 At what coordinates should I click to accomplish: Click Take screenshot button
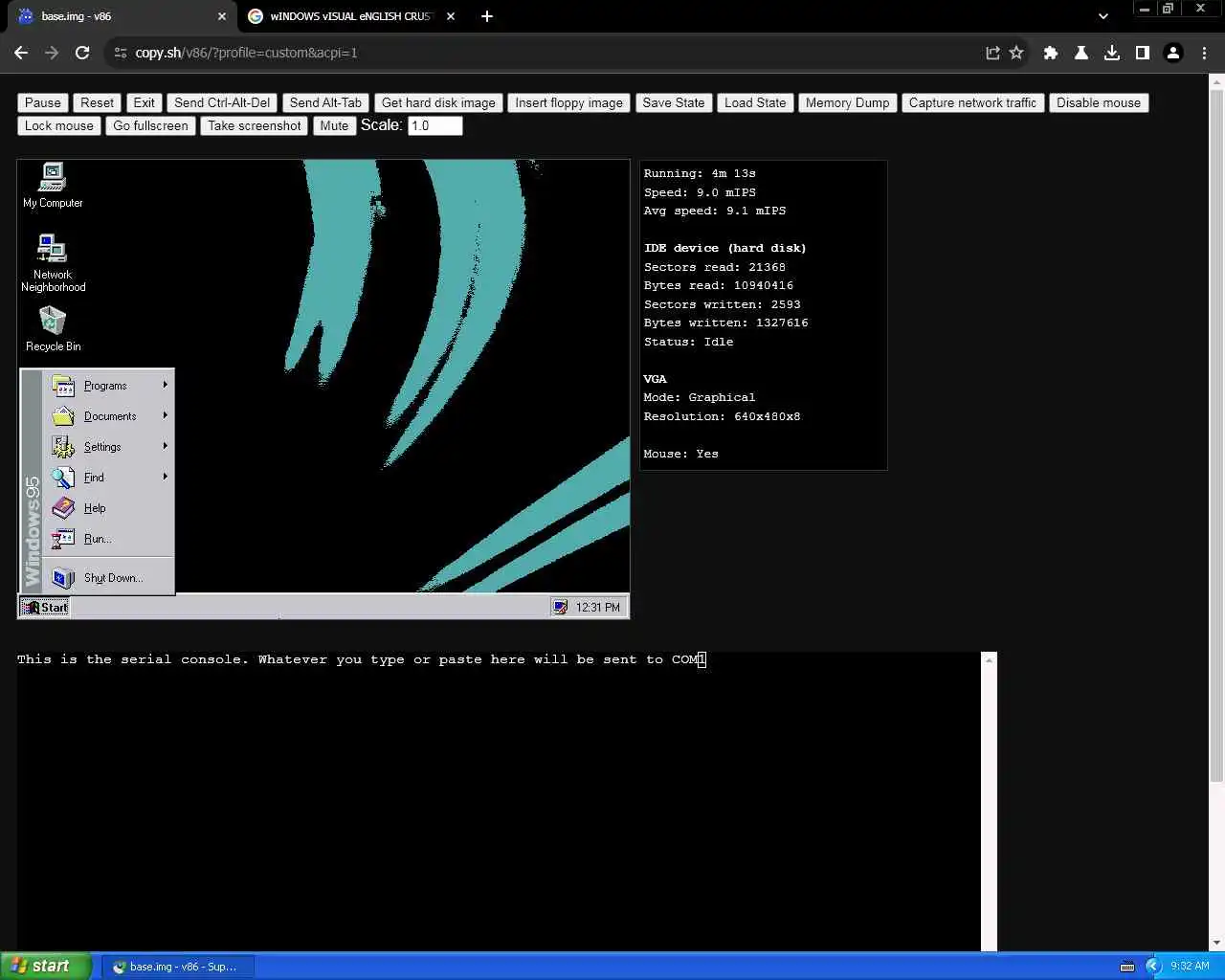[x=254, y=125]
